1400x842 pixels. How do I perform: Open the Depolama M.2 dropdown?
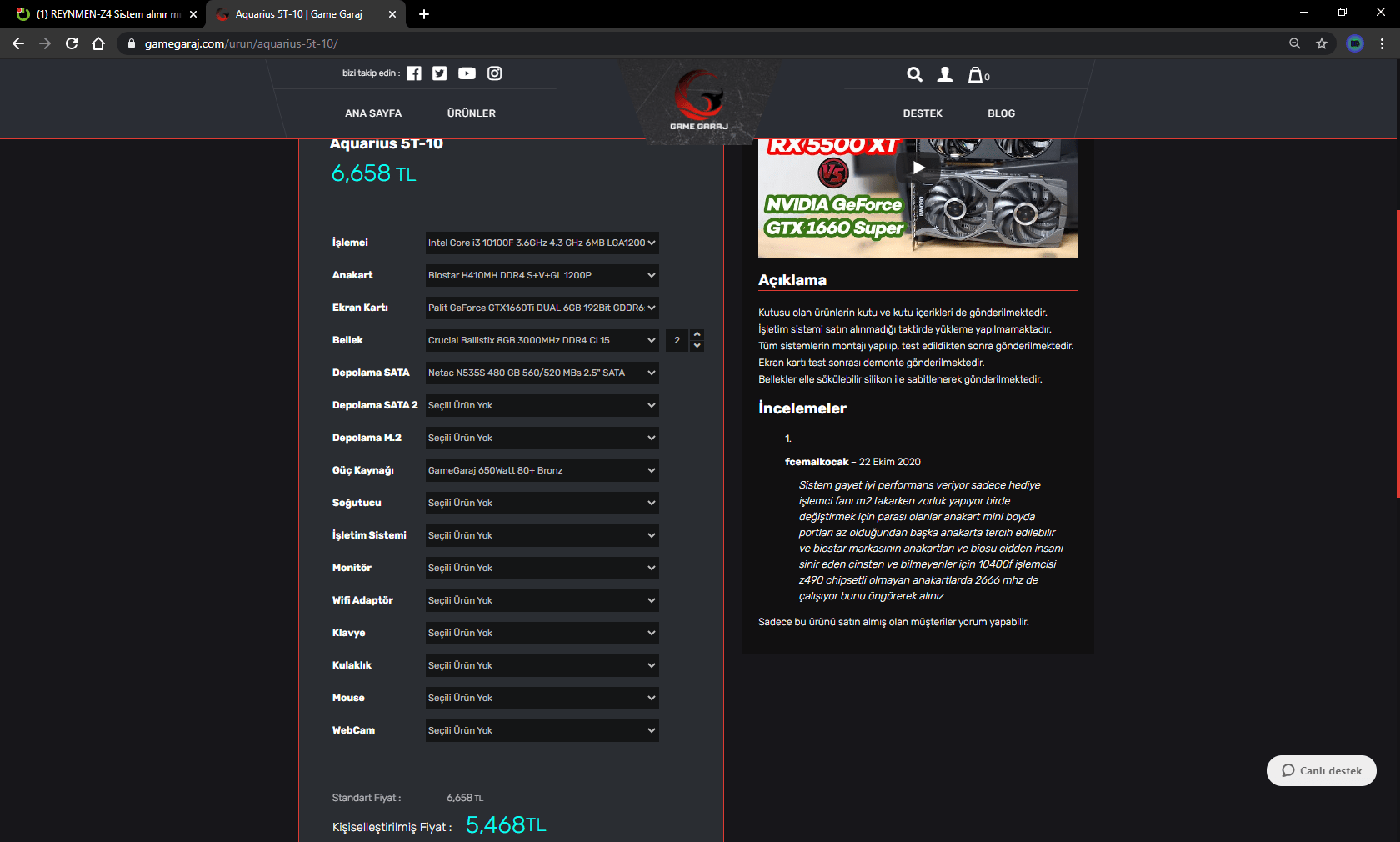click(x=542, y=438)
